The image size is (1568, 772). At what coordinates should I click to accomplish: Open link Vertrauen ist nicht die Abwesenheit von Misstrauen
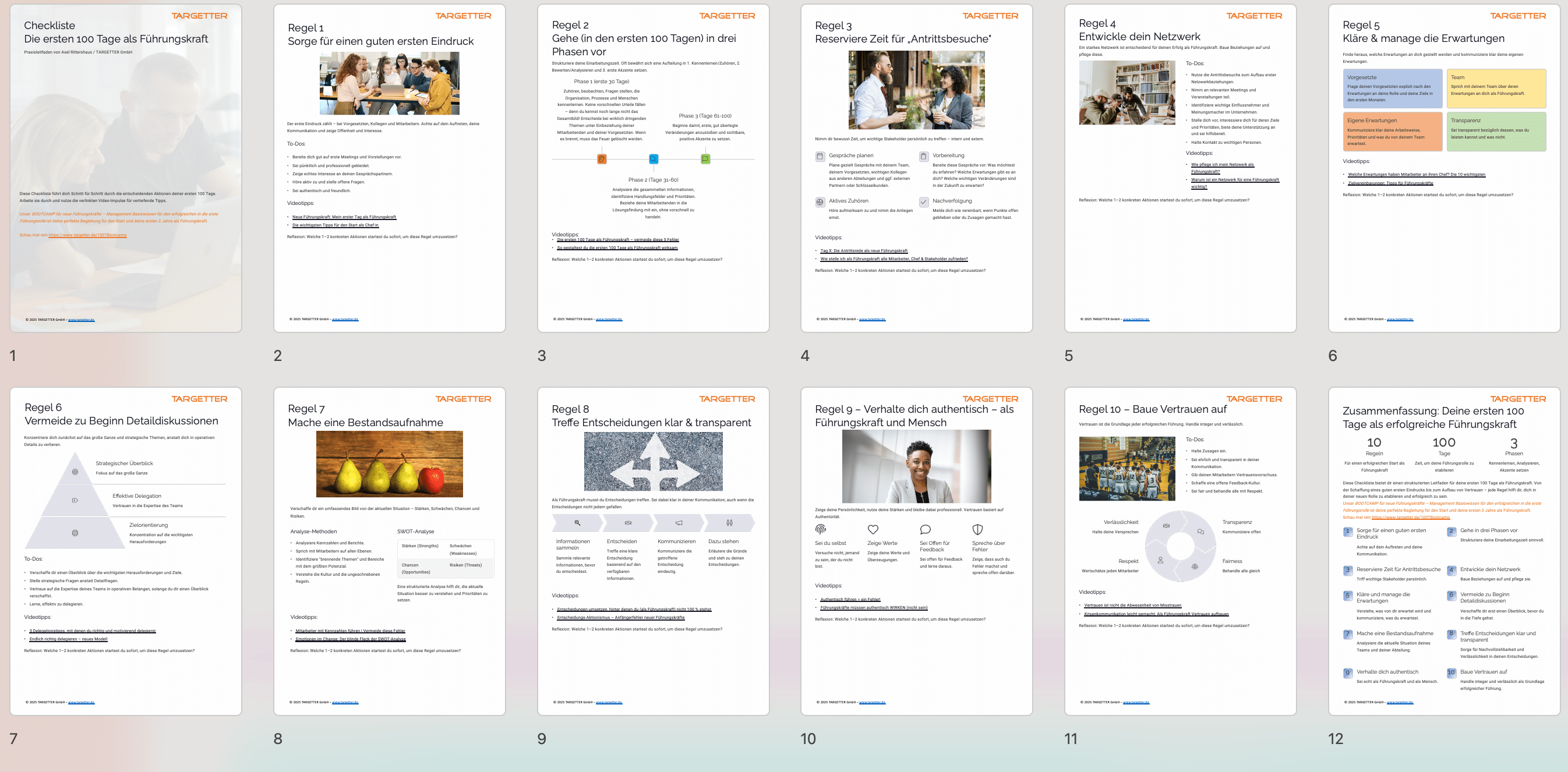click(x=1133, y=605)
